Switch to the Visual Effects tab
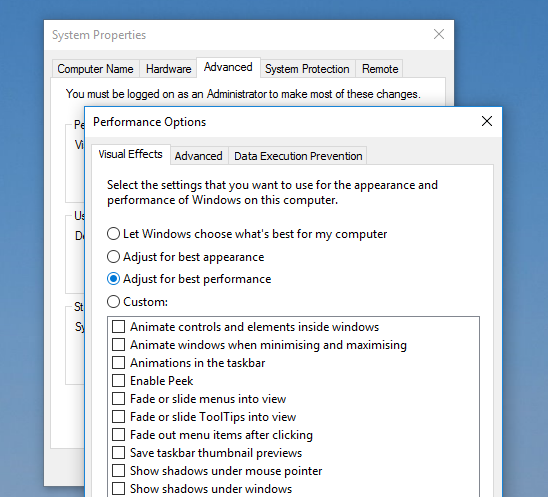The width and height of the screenshot is (548, 497). (x=130, y=154)
